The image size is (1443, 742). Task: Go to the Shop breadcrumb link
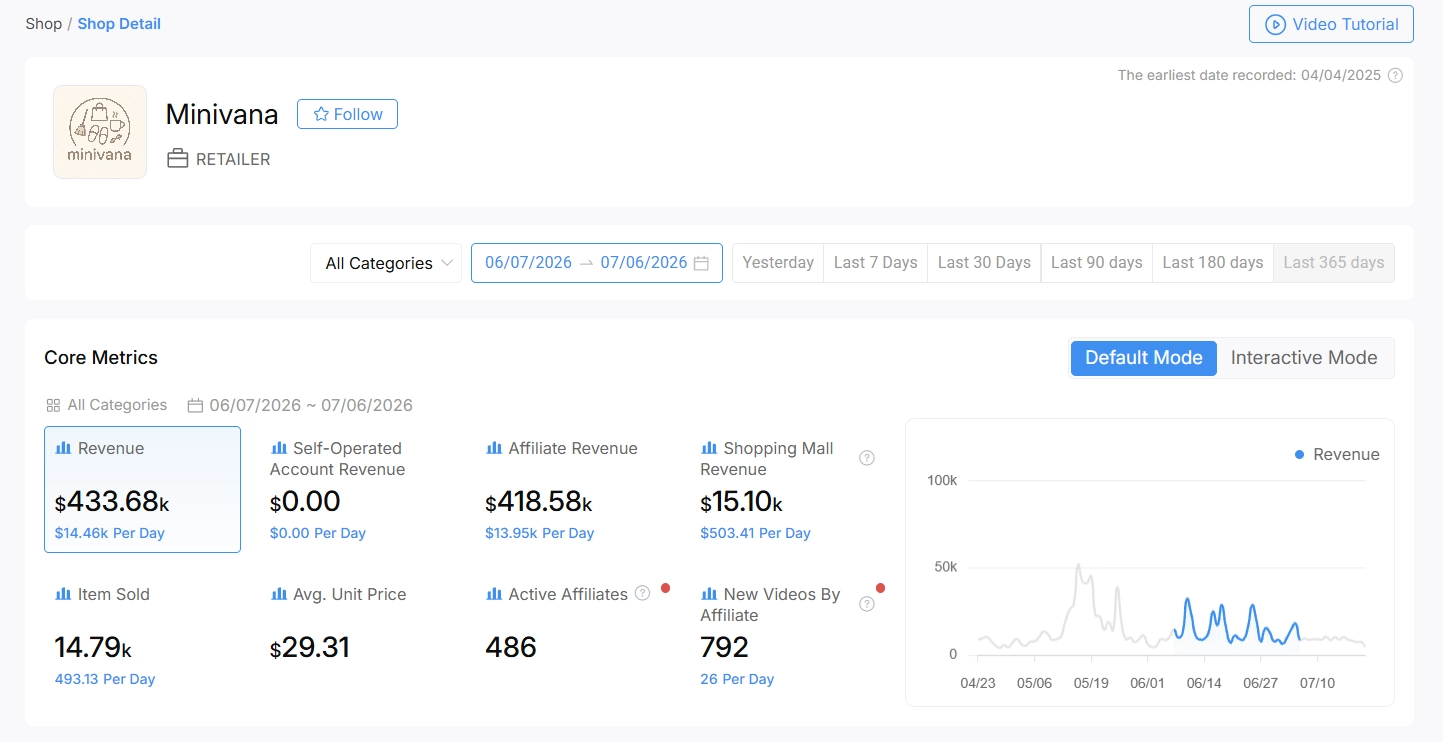[44, 23]
